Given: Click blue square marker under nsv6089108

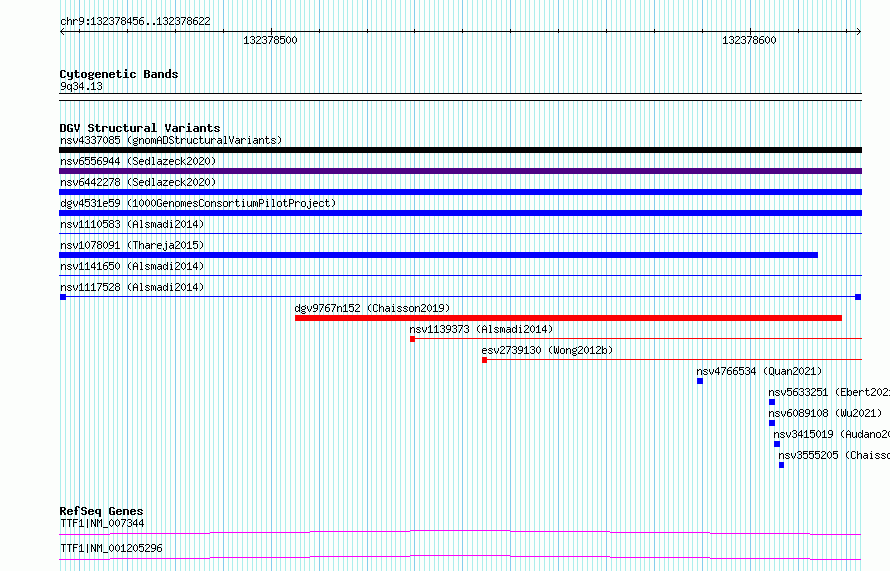Looking at the screenshot, I should (x=772, y=423).
